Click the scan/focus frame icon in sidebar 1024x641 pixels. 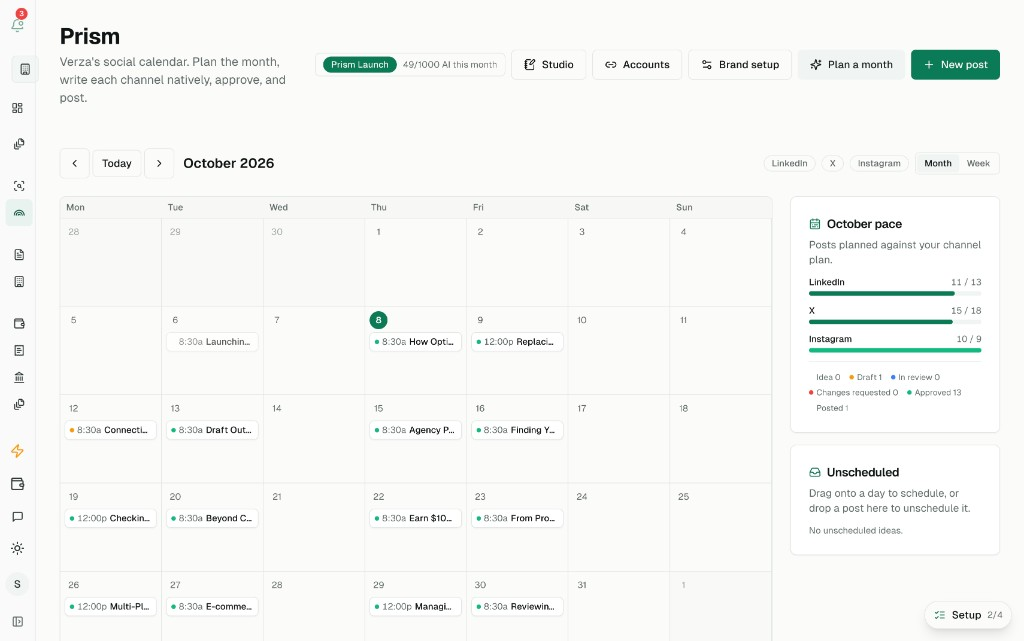19,186
